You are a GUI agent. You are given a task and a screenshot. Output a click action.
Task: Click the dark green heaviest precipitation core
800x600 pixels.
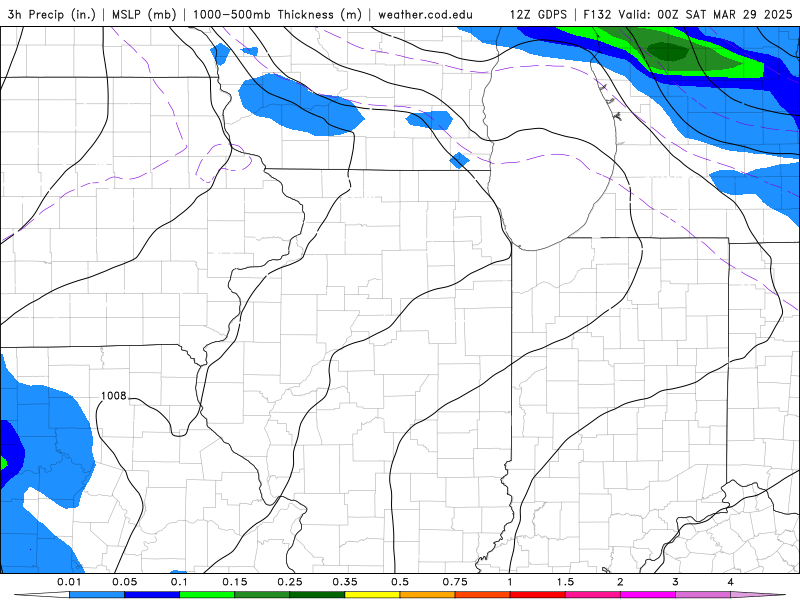pyautogui.click(x=667, y=52)
